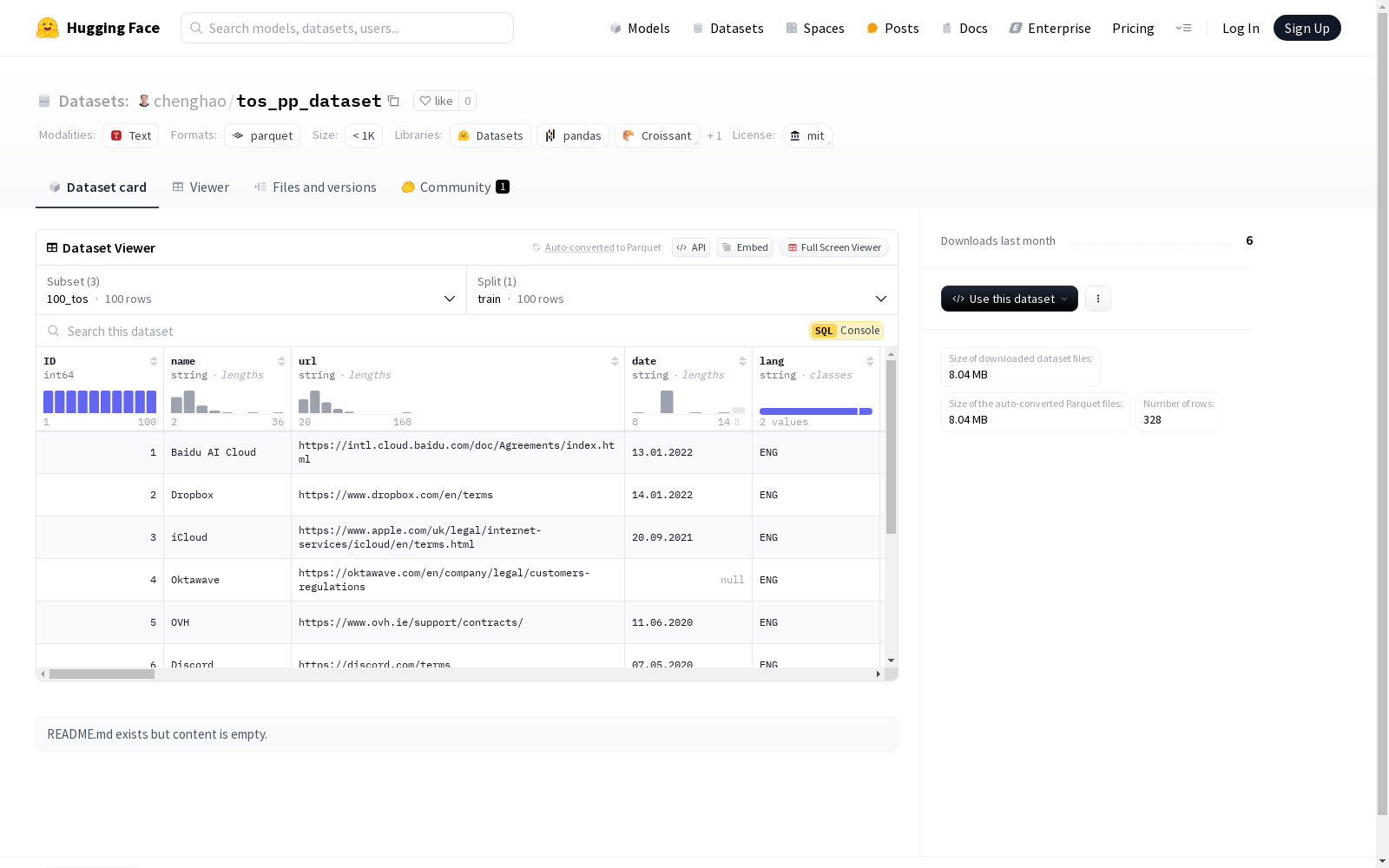Click the Log In link
The image size is (1389, 868).
[1241, 28]
